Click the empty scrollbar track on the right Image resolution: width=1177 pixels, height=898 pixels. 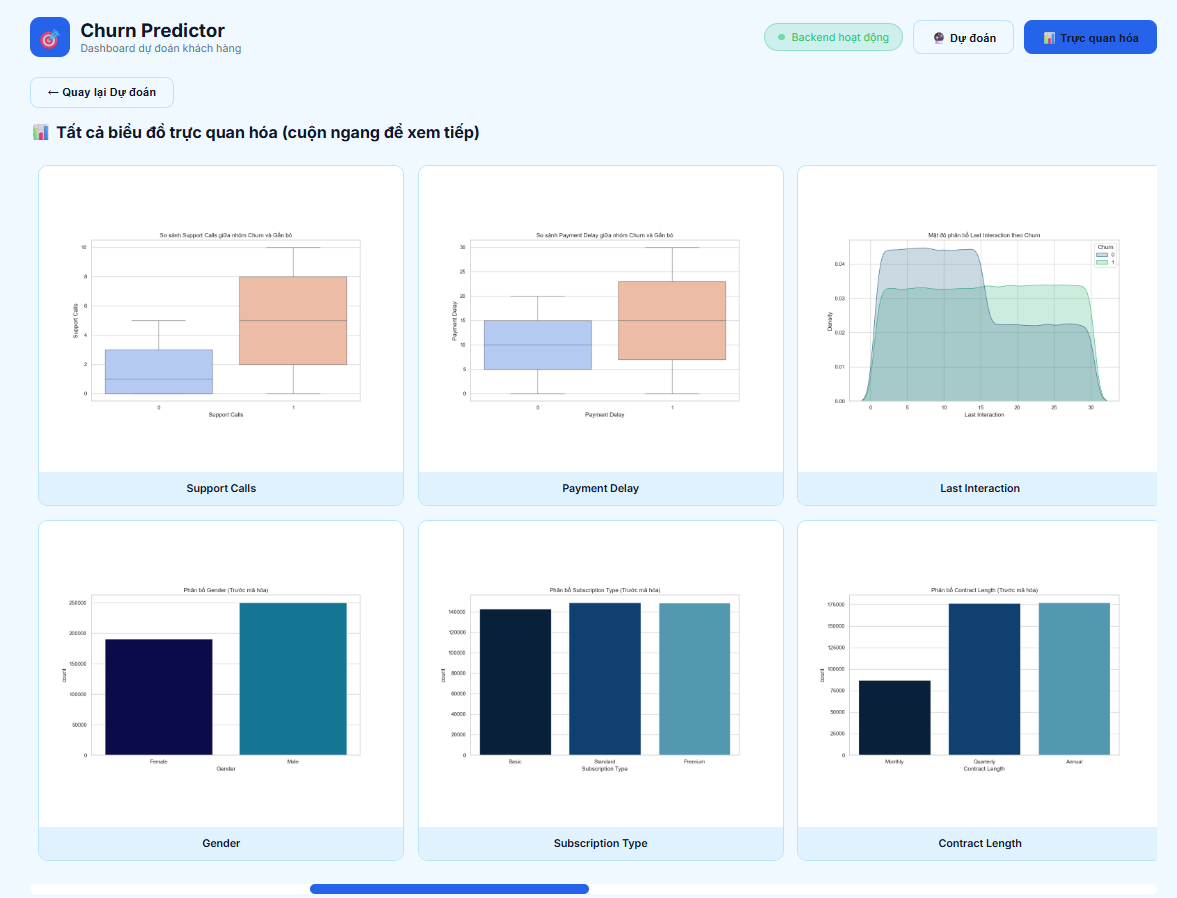pos(870,889)
